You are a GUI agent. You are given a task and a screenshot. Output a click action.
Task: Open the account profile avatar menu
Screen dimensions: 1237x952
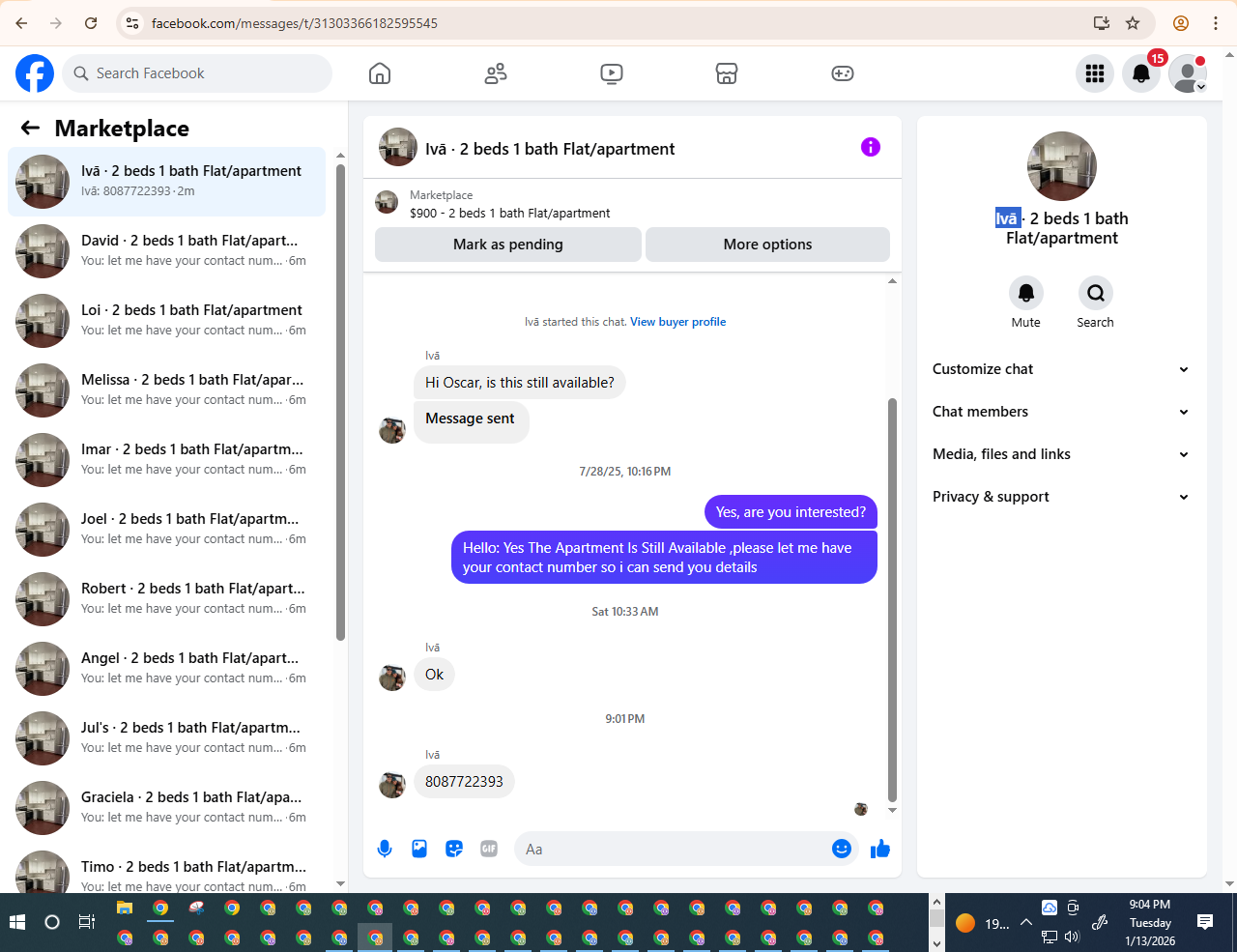click(x=1188, y=73)
